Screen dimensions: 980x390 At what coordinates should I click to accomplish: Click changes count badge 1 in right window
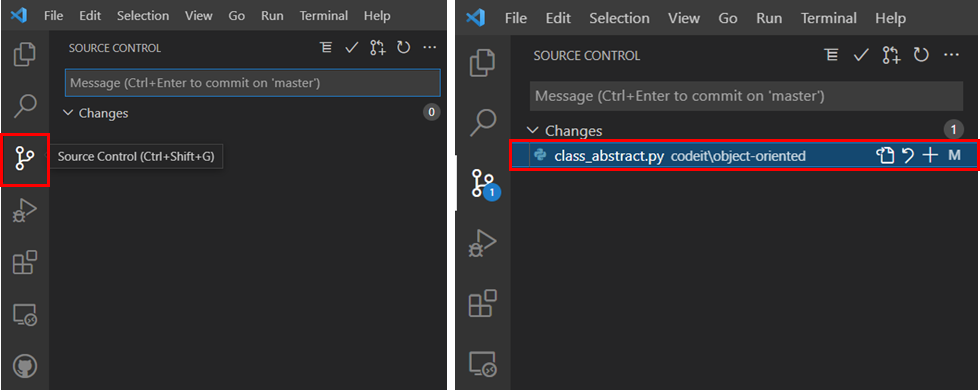point(953,130)
